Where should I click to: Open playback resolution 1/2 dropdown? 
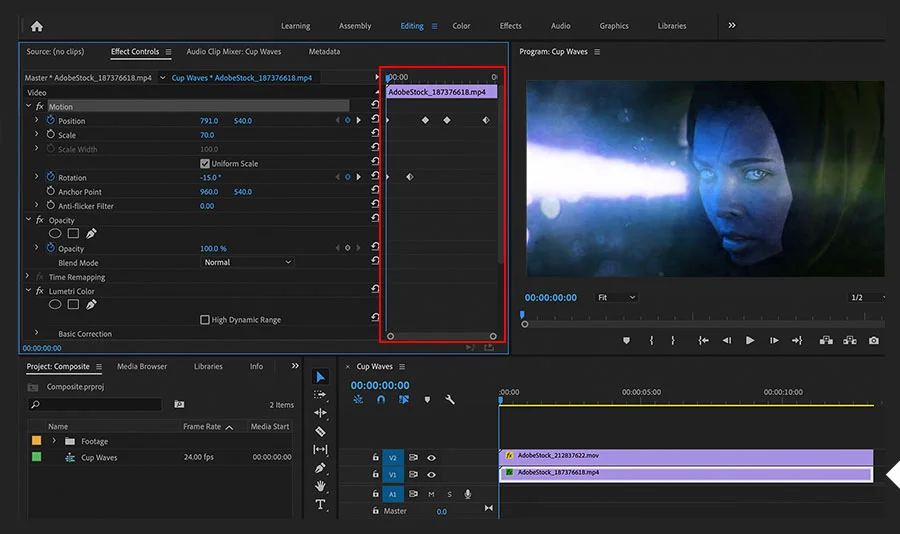[867, 297]
